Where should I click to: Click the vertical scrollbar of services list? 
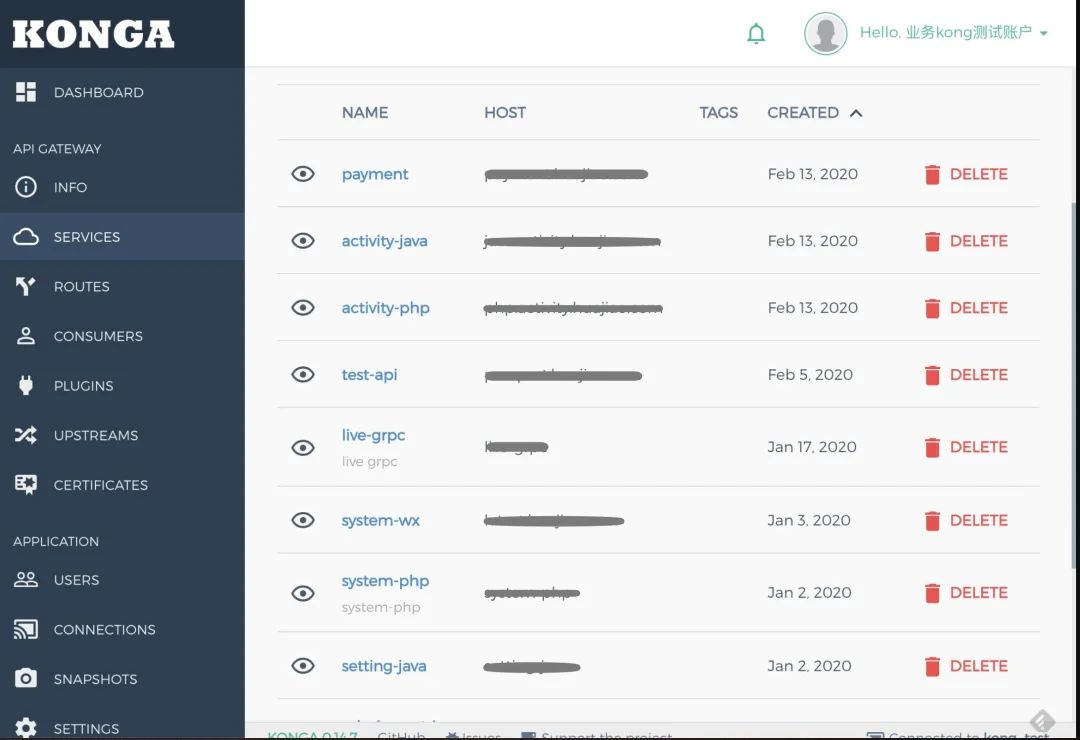coord(1075,400)
